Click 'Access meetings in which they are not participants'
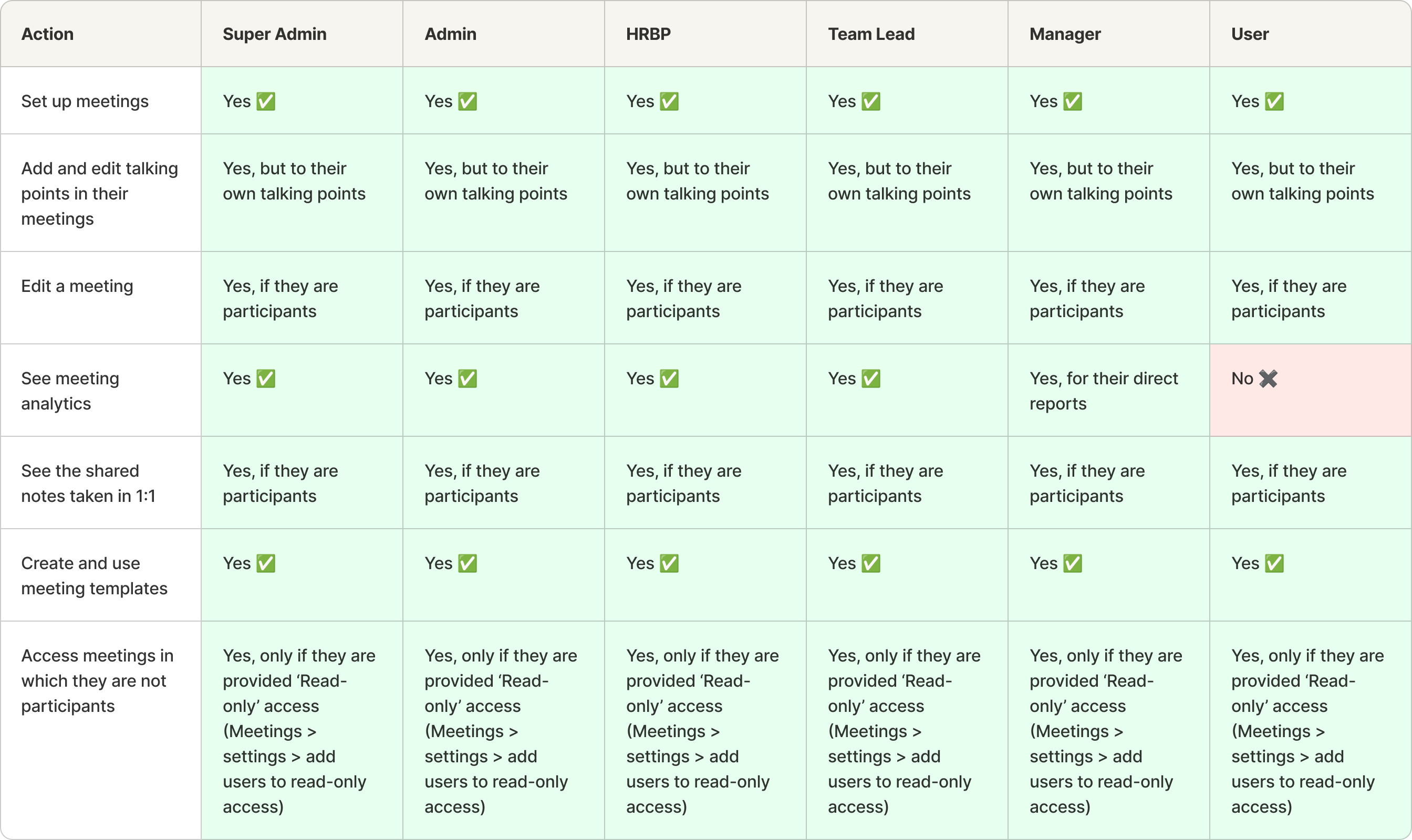1412x840 pixels. (97, 680)
